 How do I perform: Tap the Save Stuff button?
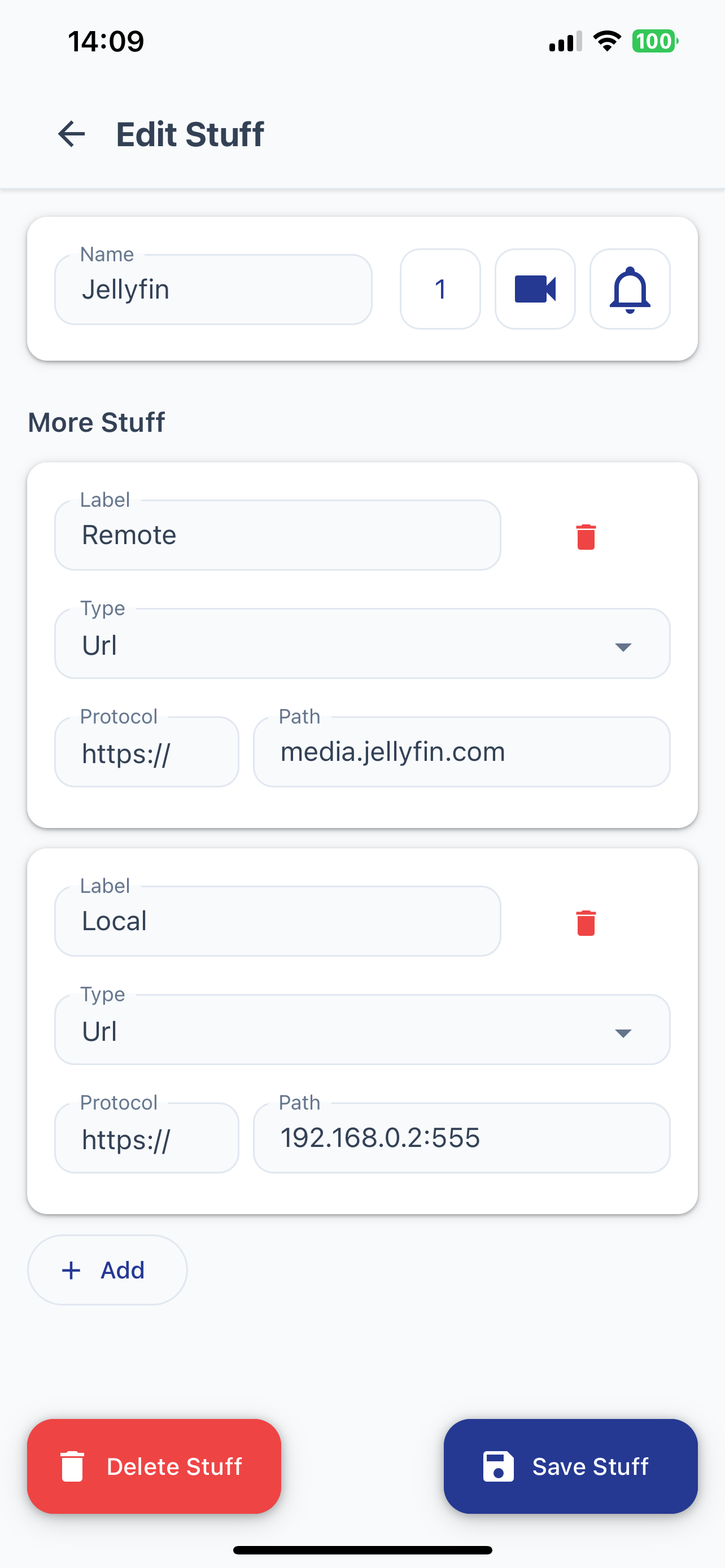[x=570, y=1466]
